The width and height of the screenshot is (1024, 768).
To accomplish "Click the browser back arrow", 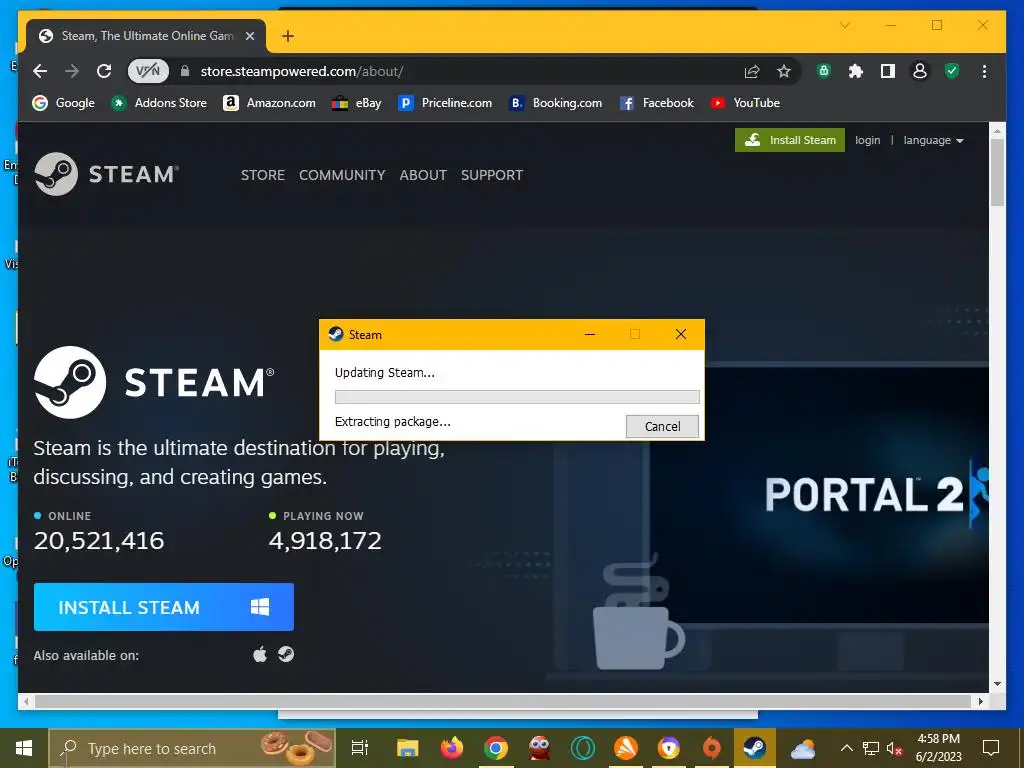I will coord(40,71).
